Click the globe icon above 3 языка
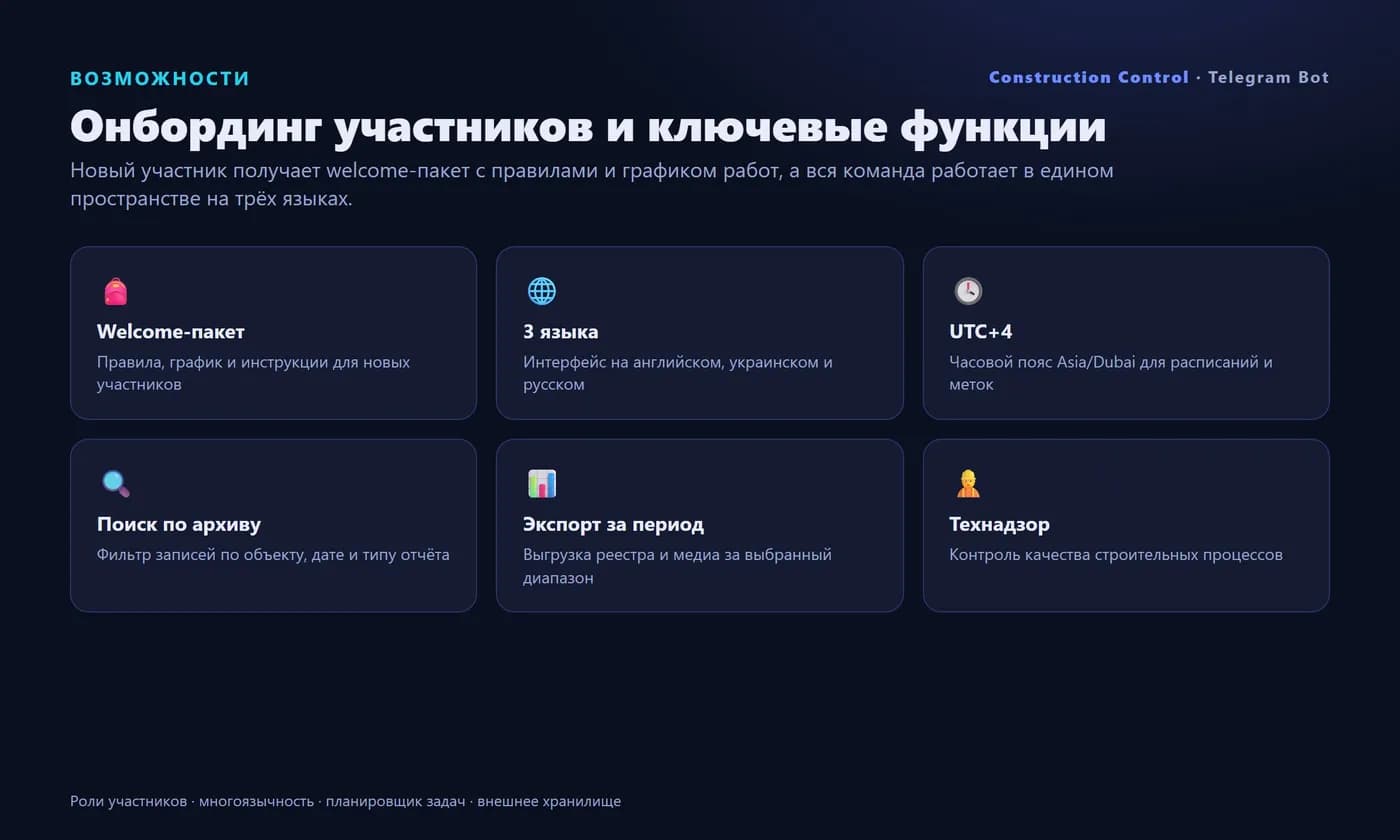The image size is (1400, 840). click(x=542, y=291)
